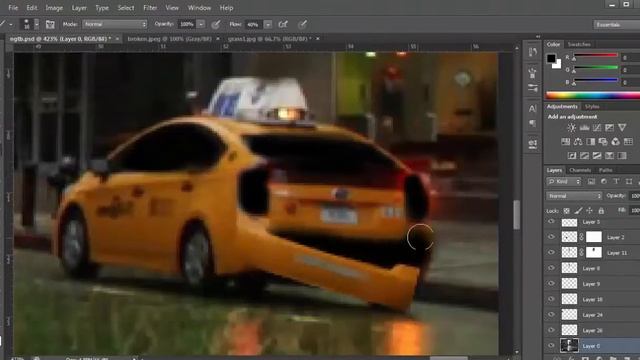This screenshot has width=640, height=360.
Task: Filter layers by type layers
Action: (x=616, y=181)
